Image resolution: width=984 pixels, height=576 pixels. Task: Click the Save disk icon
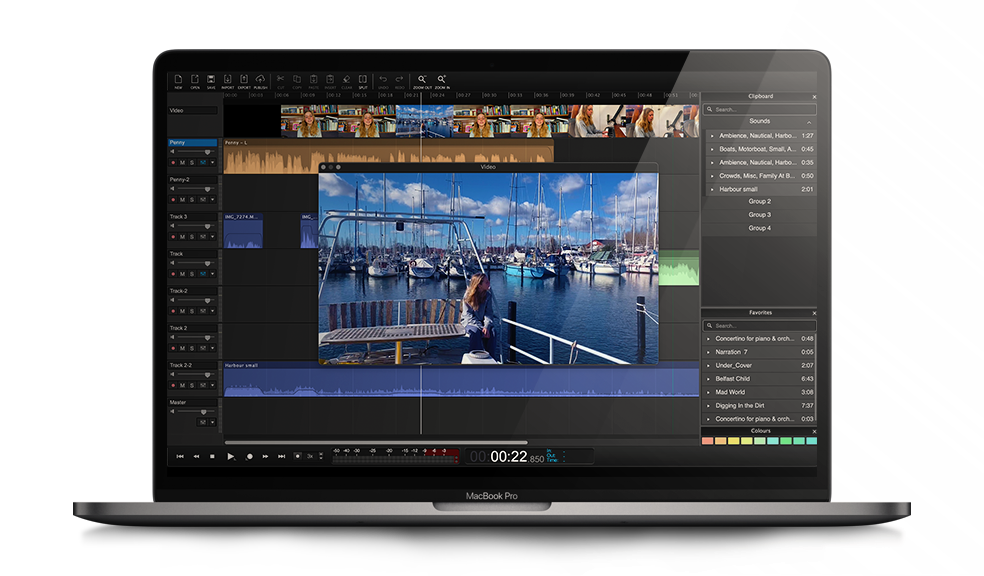click(x=211, y=79)
